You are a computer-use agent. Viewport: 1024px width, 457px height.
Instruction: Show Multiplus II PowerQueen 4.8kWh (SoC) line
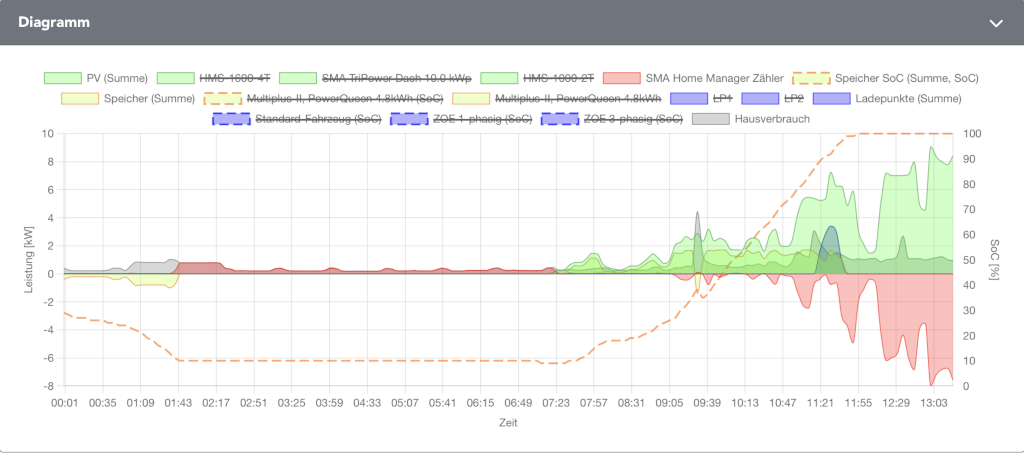(x=324, y=99)
